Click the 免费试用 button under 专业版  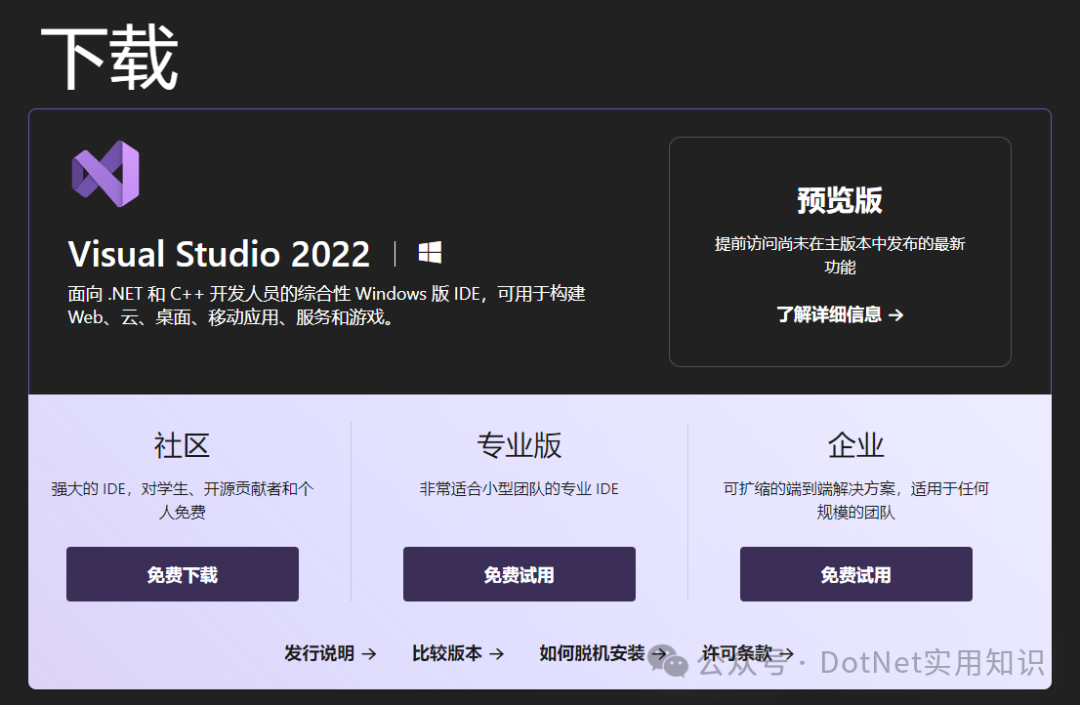(519, 574)
